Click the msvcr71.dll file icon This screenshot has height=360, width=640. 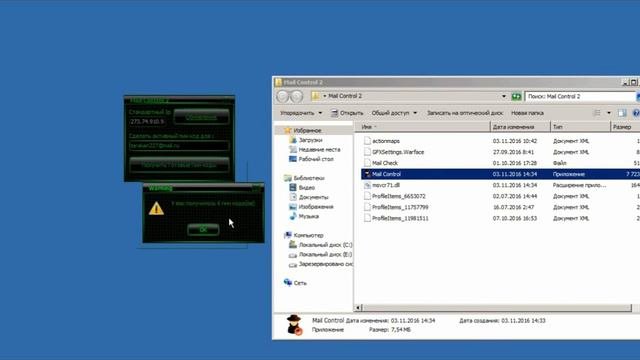(367, 185)
